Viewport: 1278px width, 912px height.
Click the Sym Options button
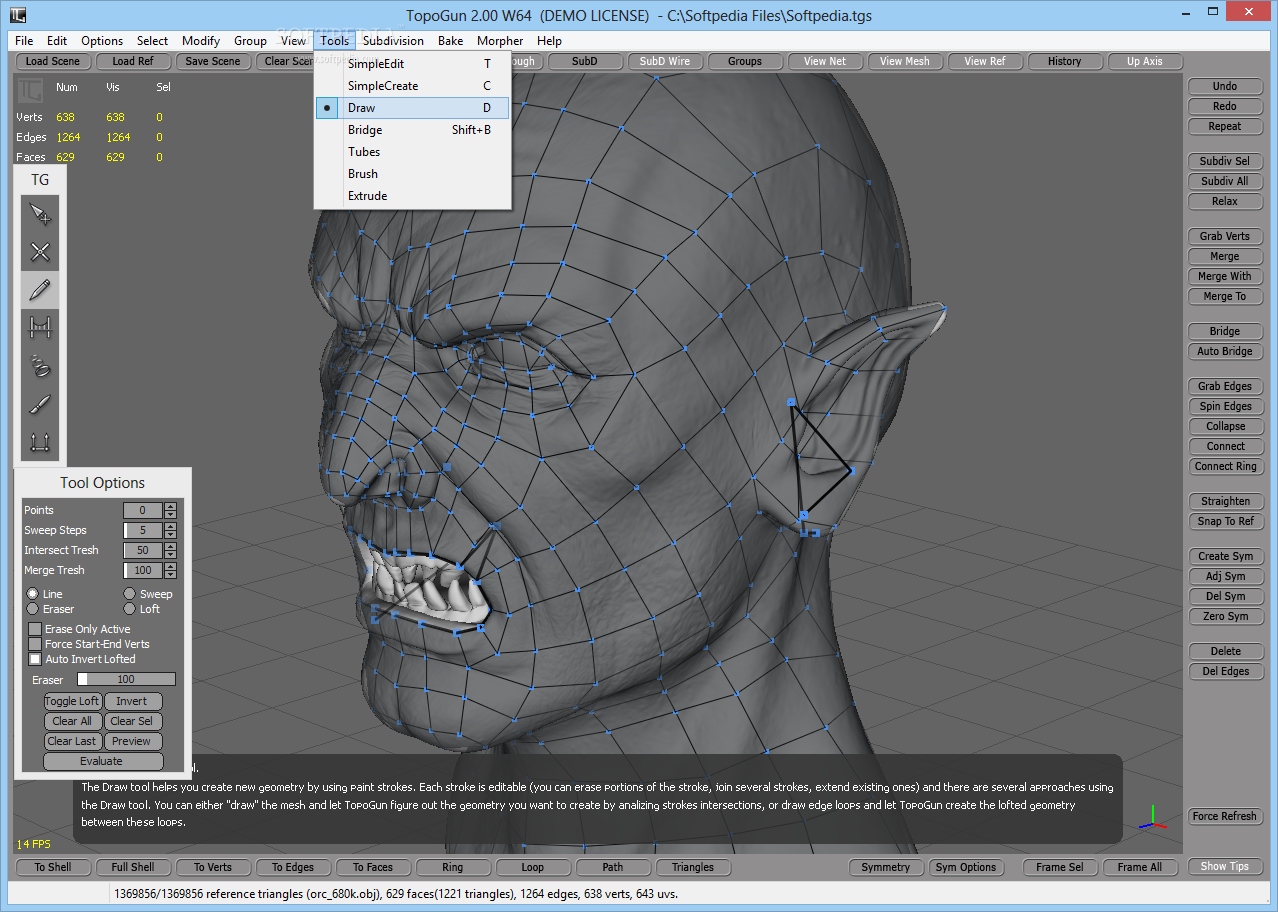[965, 867]
